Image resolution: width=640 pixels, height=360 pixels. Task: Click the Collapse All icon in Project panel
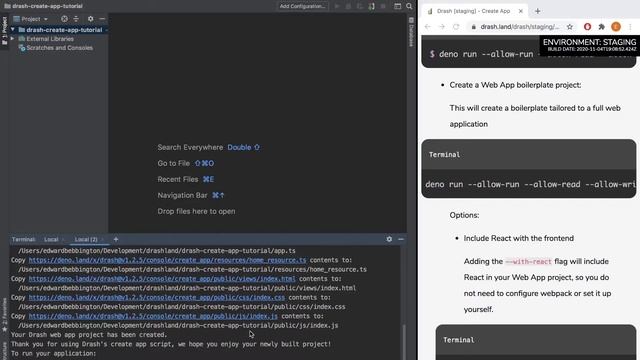click(x=76, y=19)
